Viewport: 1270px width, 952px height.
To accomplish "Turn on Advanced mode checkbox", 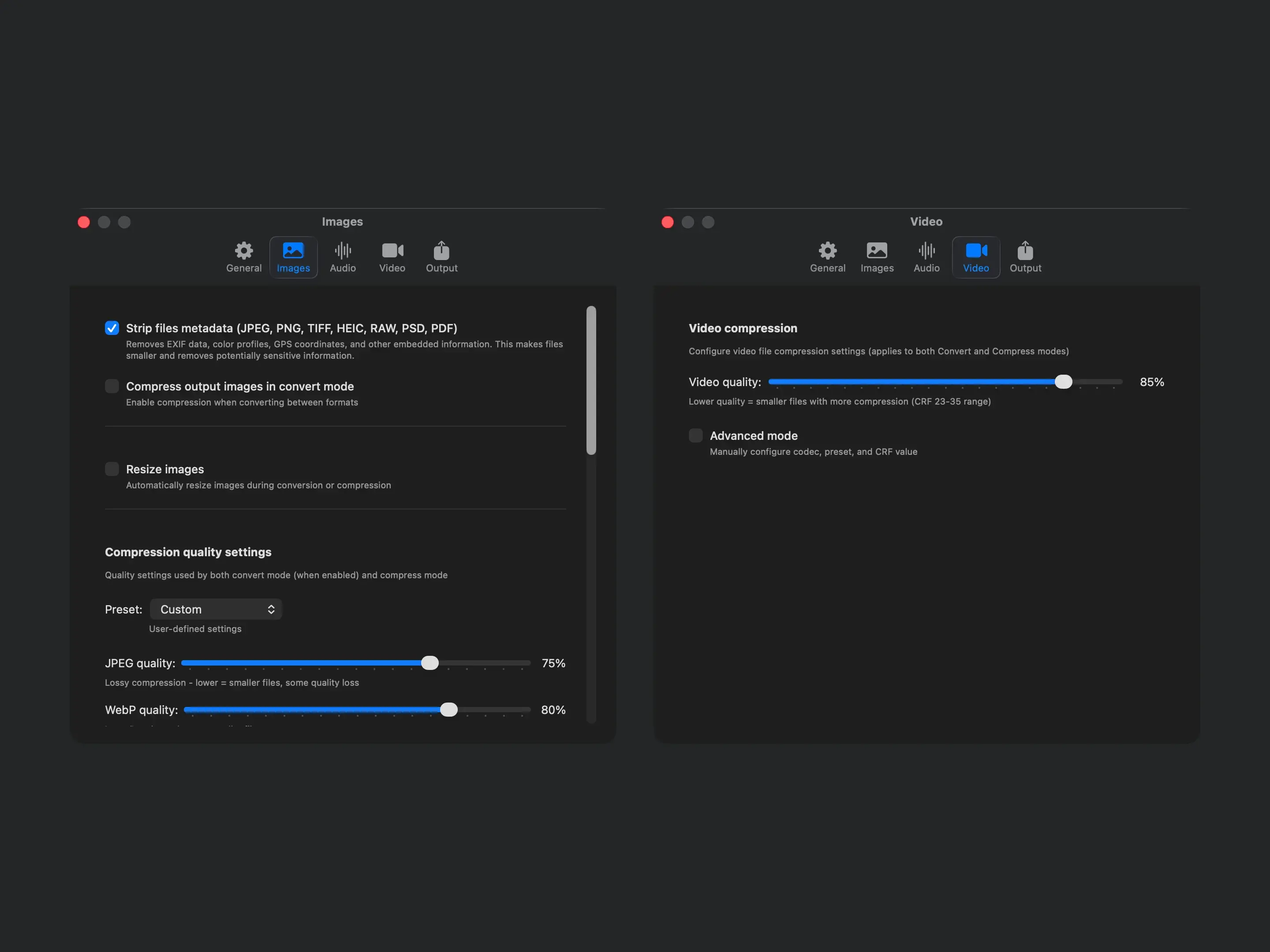I will [x=695, y=435].
